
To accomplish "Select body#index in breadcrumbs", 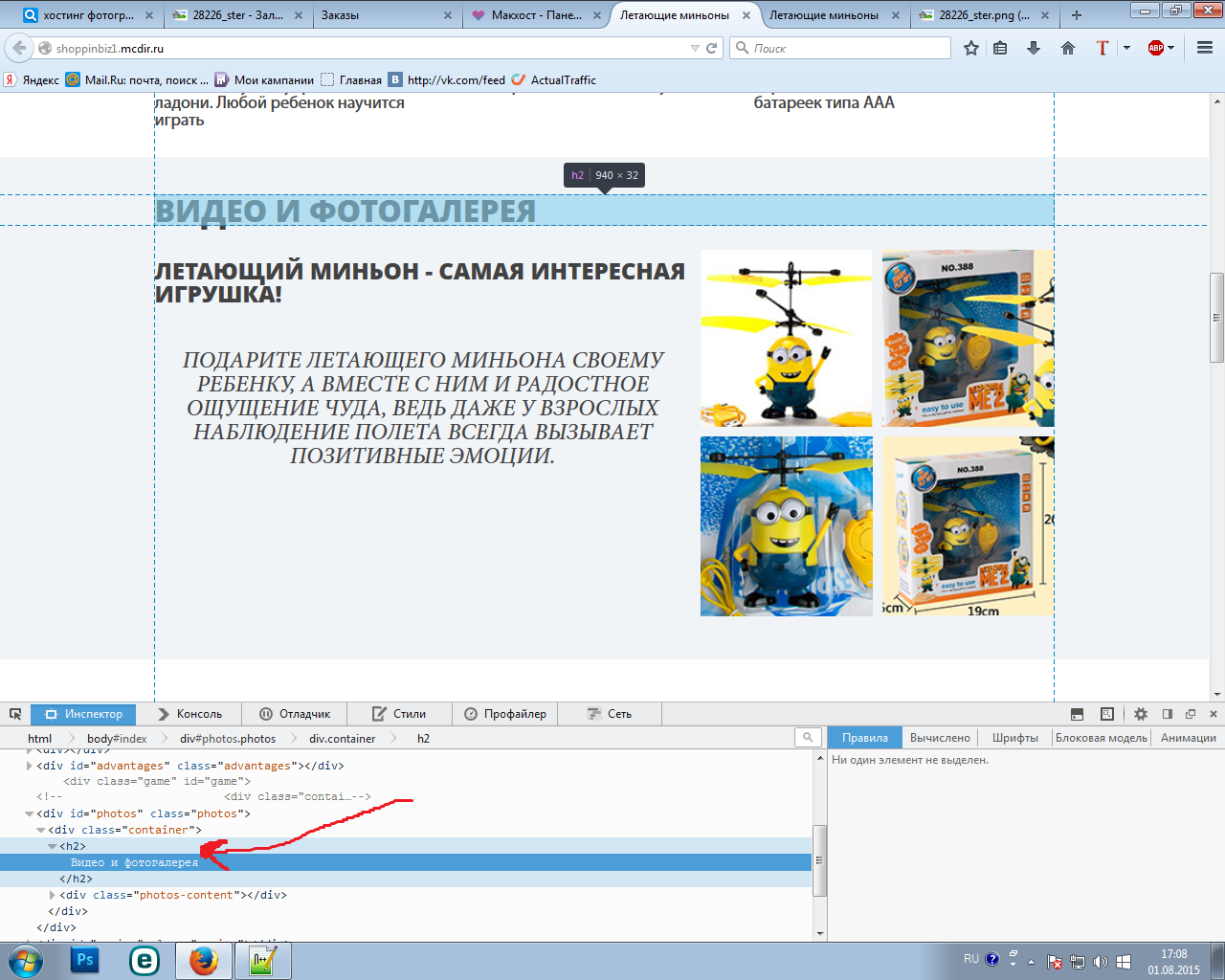I will tap(117, 738).
